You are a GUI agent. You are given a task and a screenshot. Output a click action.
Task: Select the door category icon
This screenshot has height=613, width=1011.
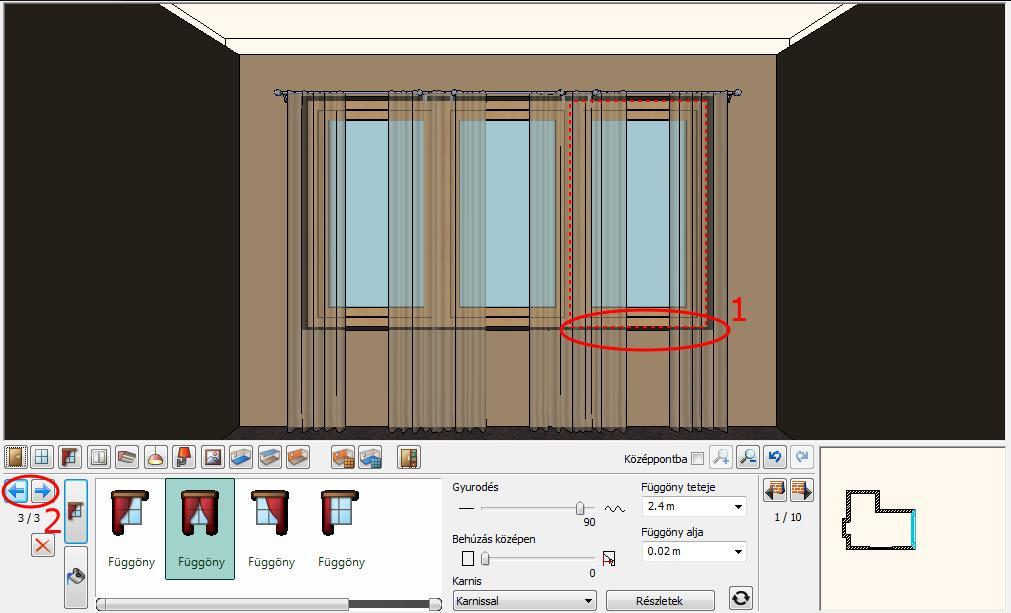tap(15, 458)
